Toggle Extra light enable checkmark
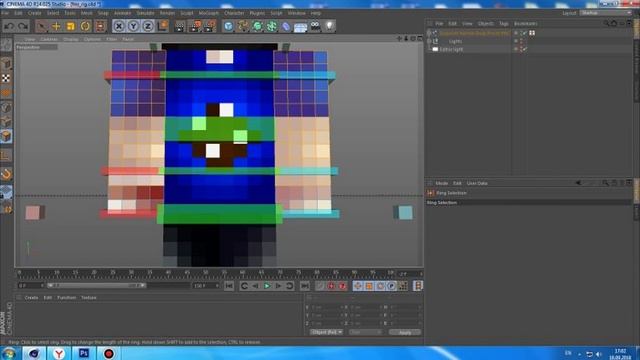This screenshot has width=640, height=360. click(524, 49)
